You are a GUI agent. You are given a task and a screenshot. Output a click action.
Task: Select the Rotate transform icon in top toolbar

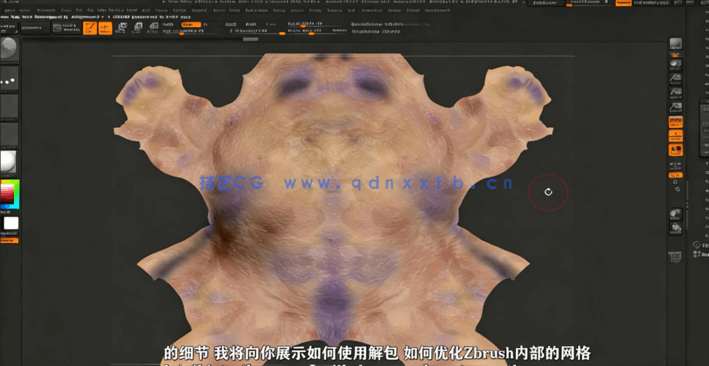(154, 28)
